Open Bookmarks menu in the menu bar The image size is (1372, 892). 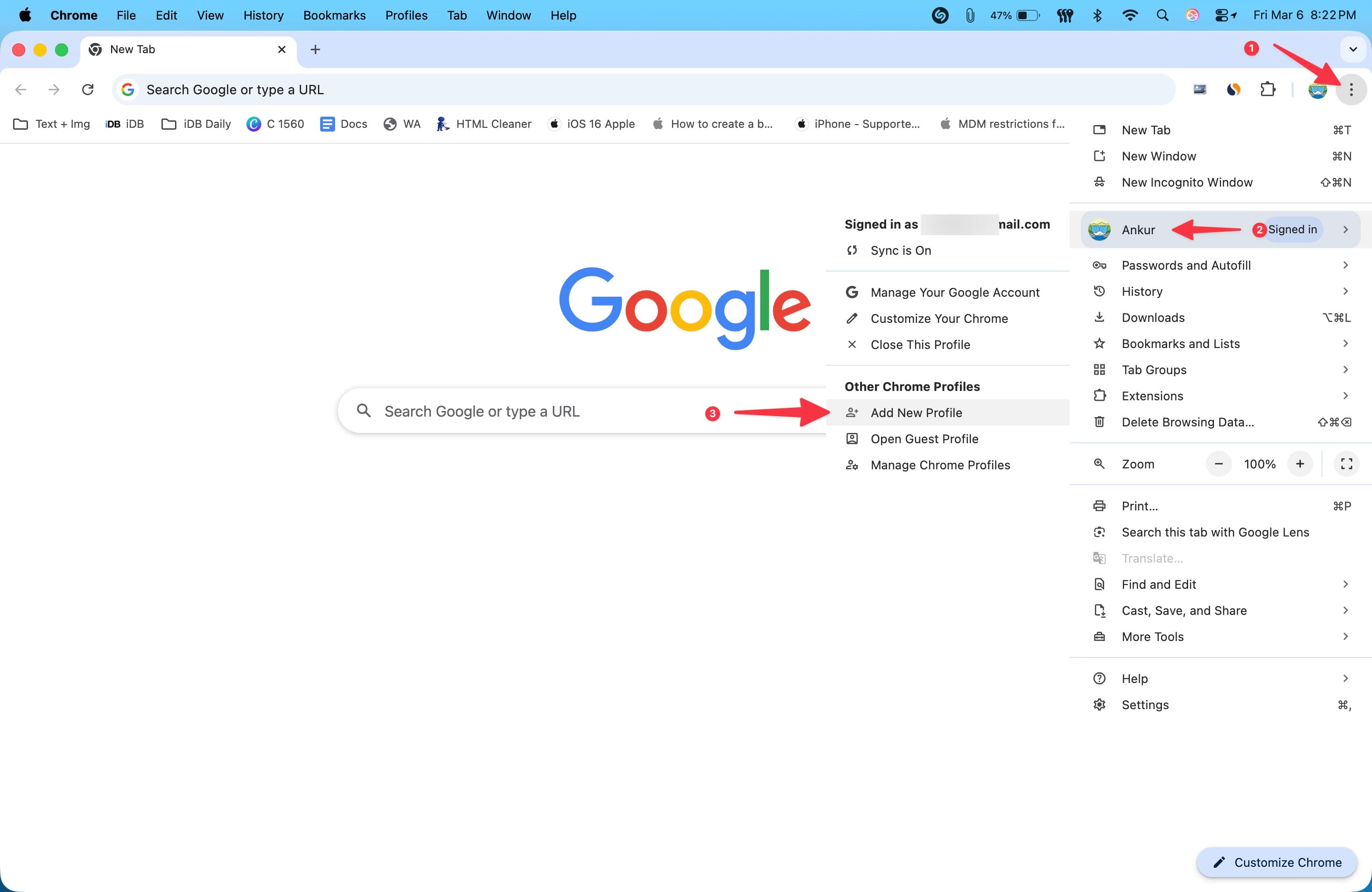[334, 15]
